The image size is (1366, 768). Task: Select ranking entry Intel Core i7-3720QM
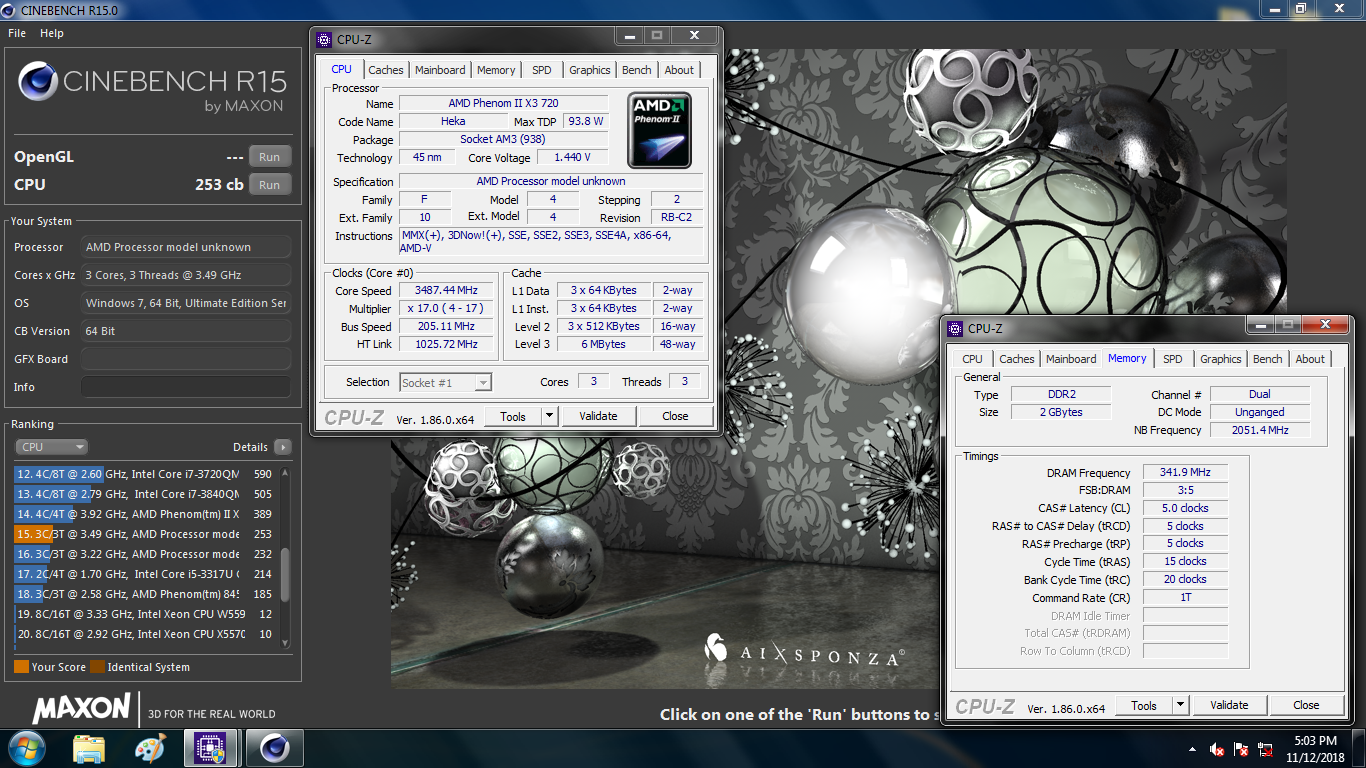pyautogui.click(x=146, y=474)
